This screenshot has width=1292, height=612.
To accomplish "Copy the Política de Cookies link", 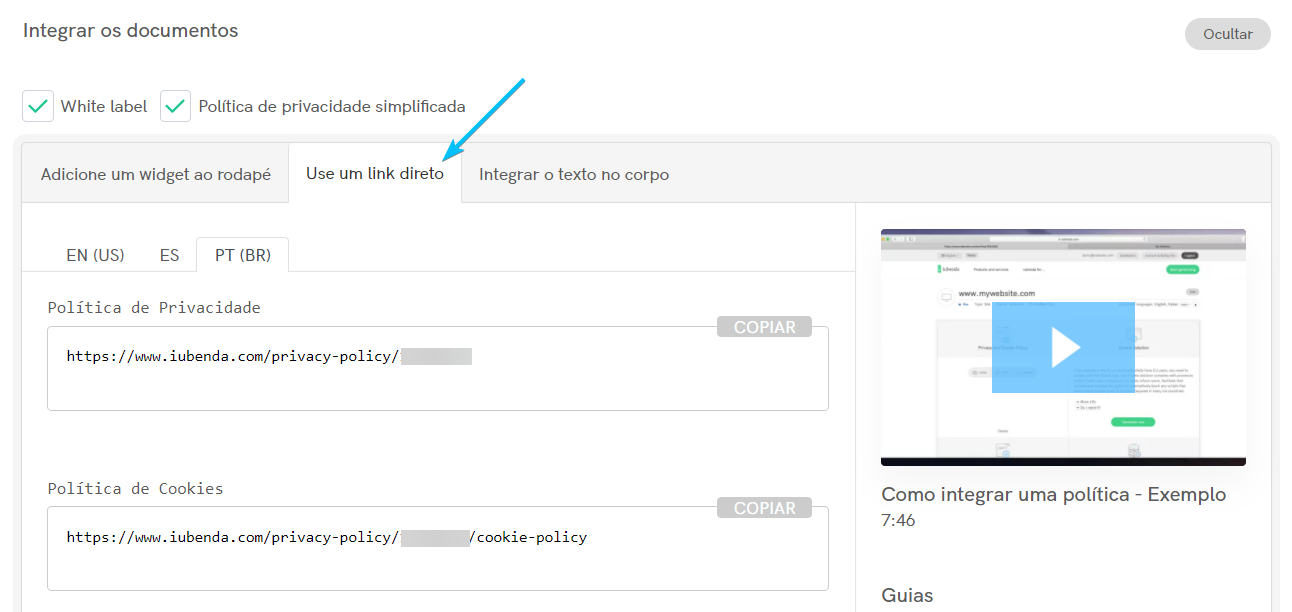I will (764, 507).
